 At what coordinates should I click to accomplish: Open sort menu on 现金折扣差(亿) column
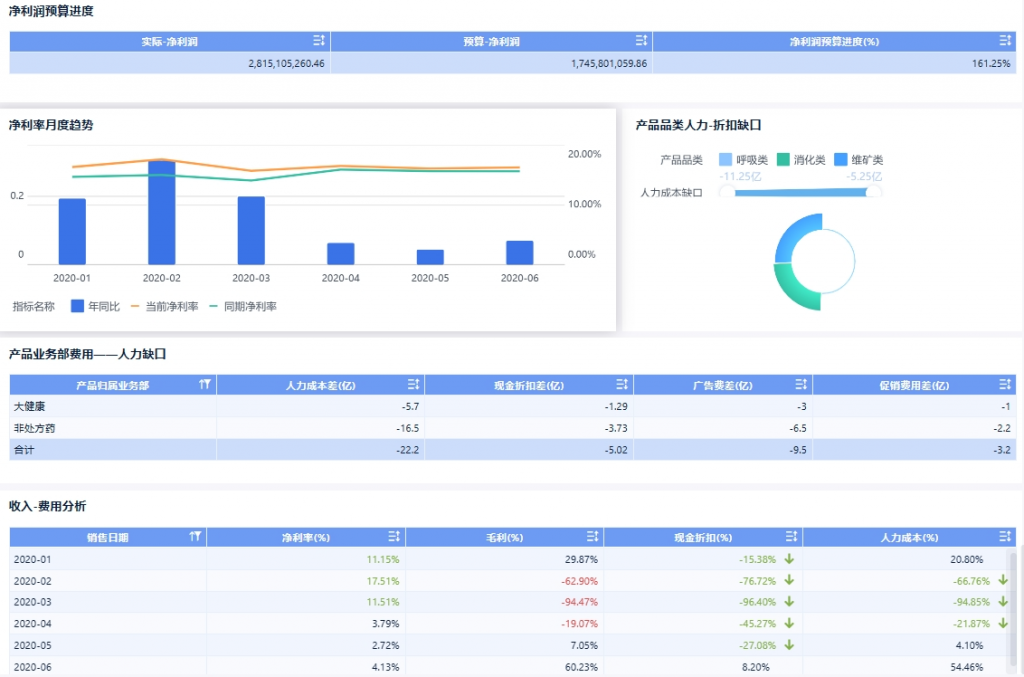click(622, 385)
